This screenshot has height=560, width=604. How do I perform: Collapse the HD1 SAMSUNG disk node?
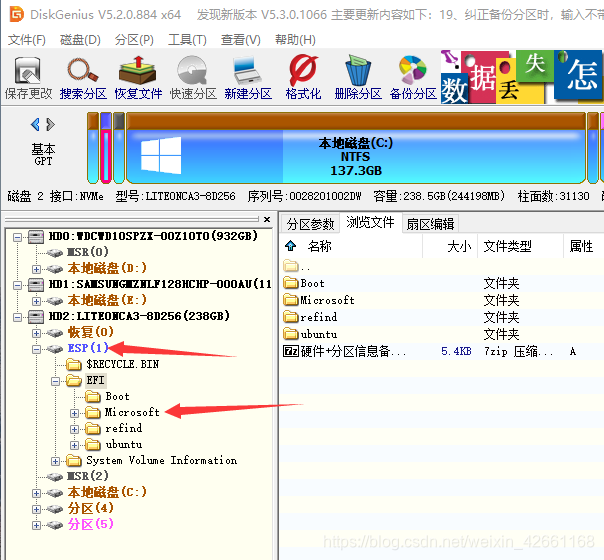click(17, 285)
